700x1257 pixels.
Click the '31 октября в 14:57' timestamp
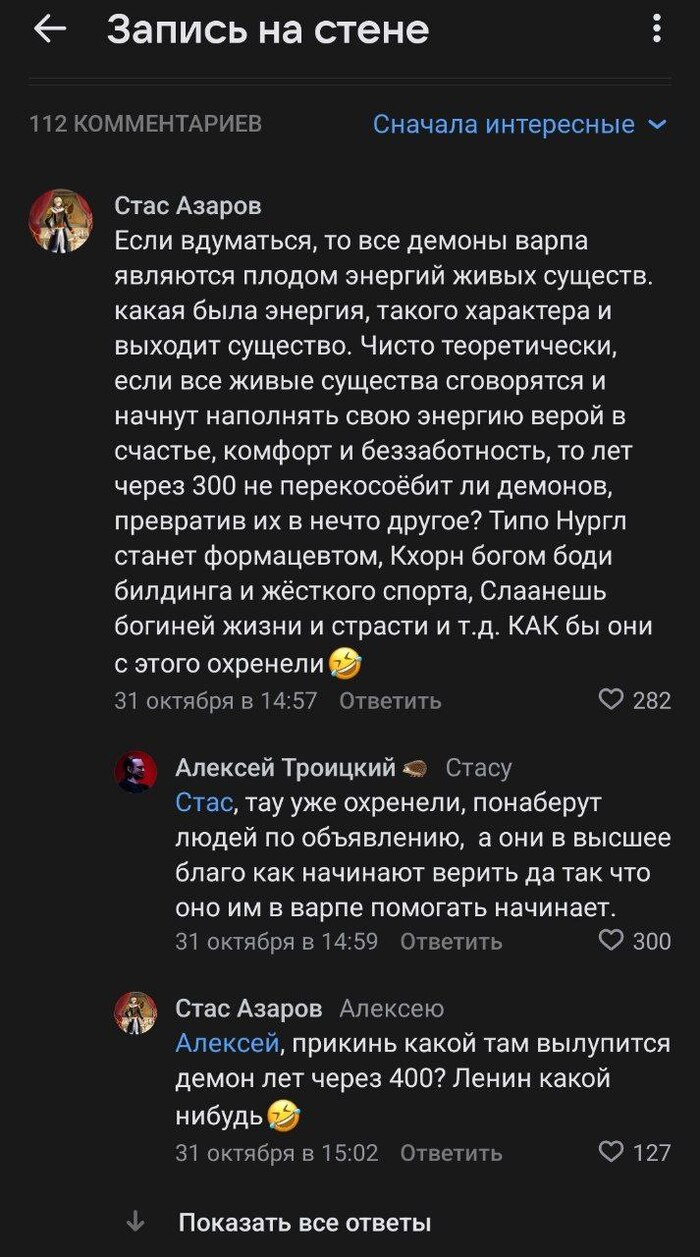(x=216, y=701)
